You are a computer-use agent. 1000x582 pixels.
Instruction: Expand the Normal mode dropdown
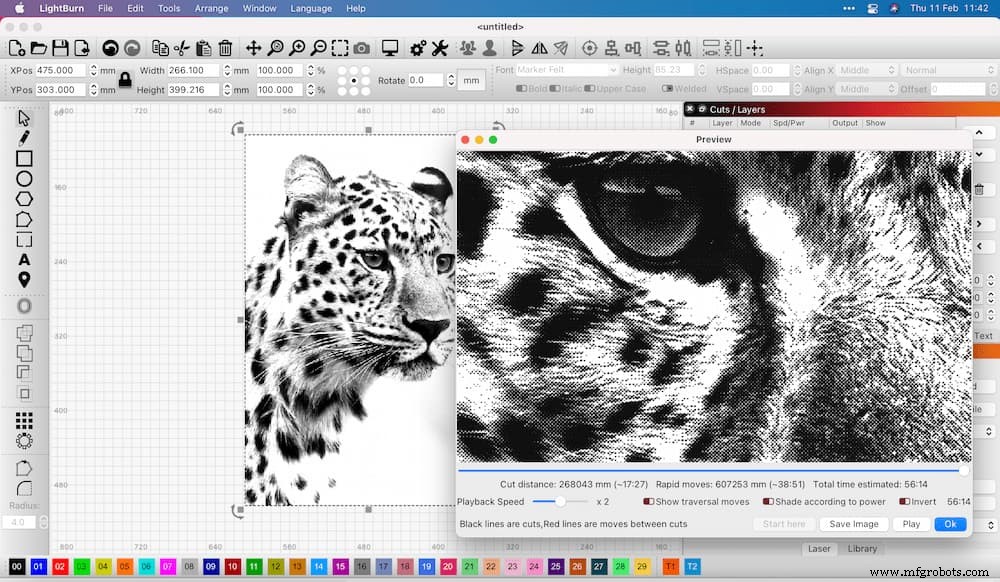[948, 69]
